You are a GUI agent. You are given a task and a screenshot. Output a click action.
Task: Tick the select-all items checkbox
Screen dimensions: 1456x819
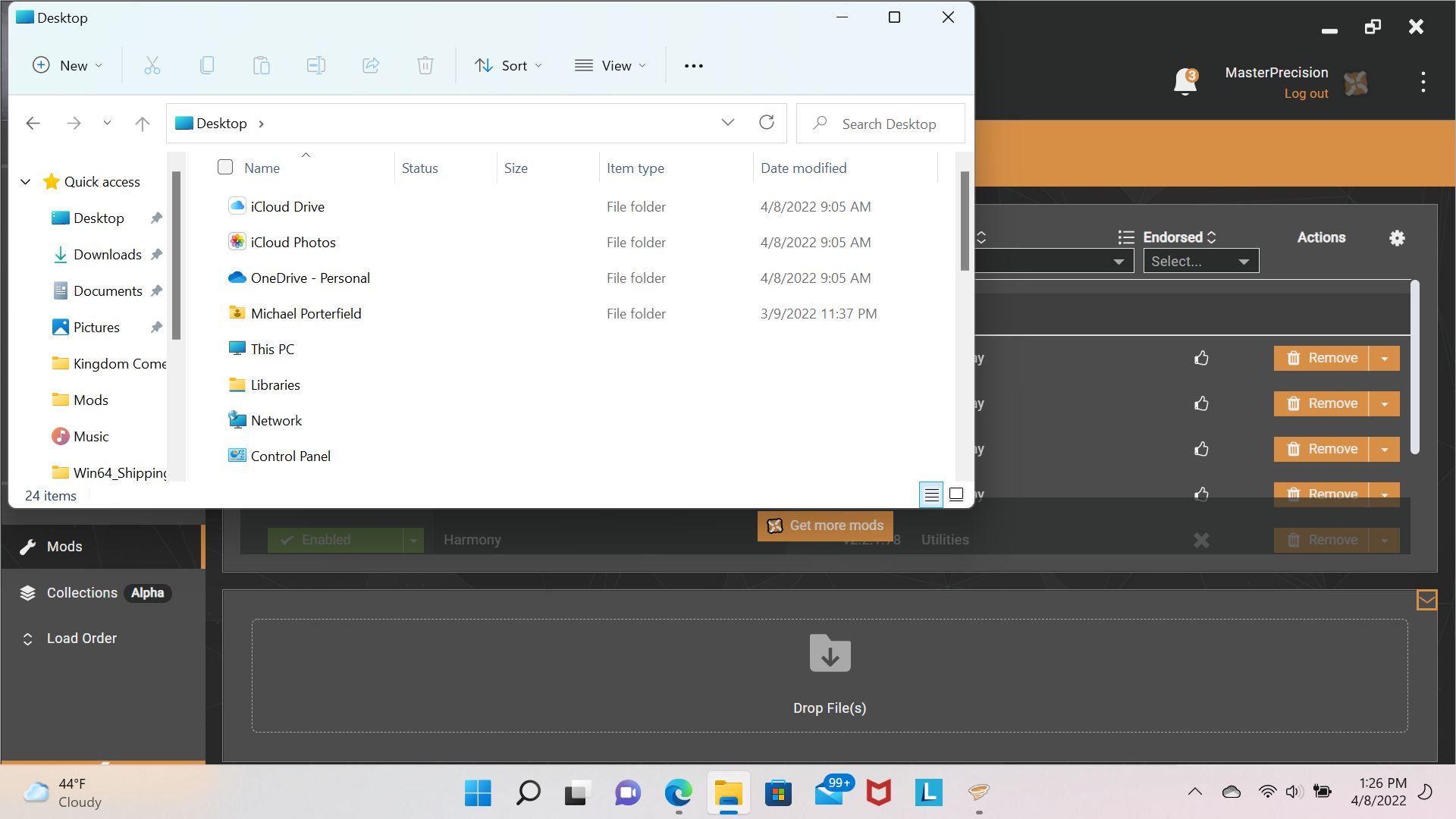tap(225, 168)
